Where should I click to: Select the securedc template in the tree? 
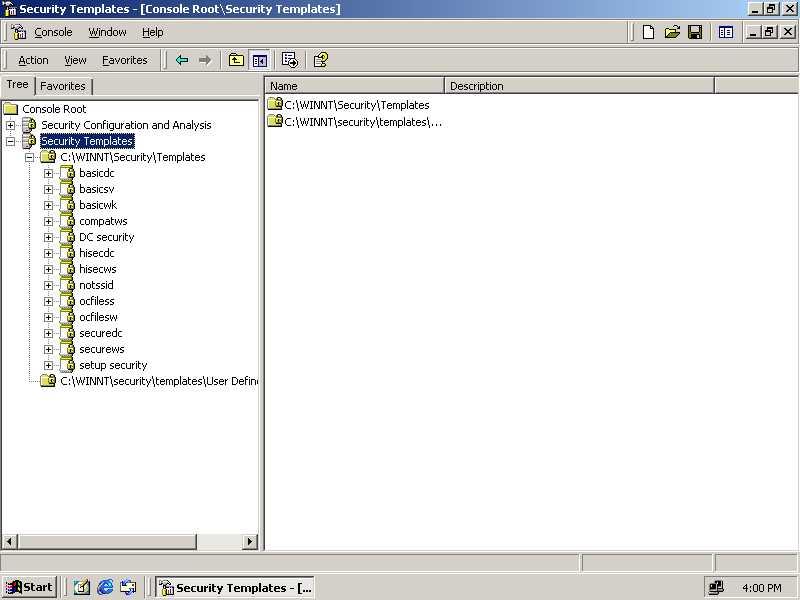tap(100, 333)
